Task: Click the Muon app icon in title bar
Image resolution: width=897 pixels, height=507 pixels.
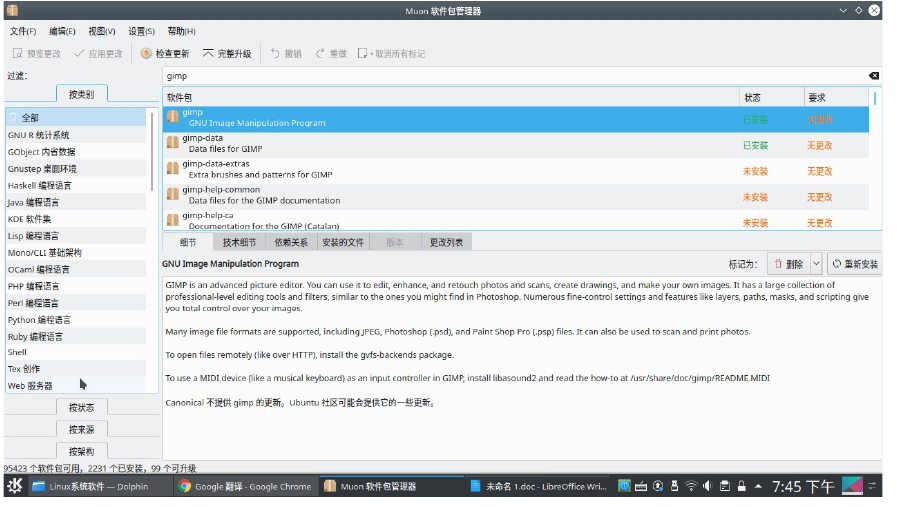Action: (13, 10)
